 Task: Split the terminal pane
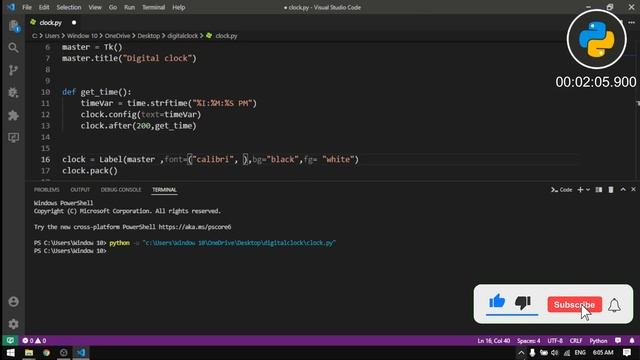point(599,190)
